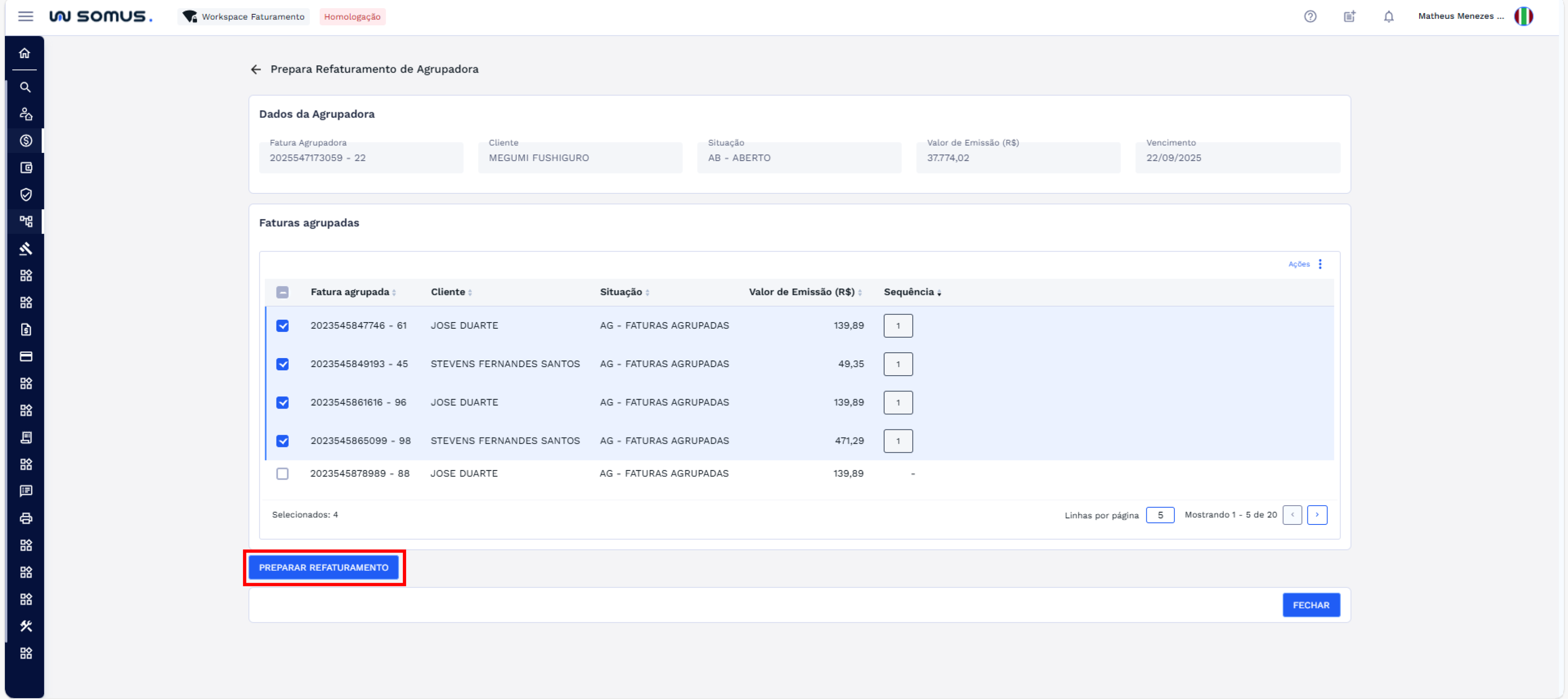Click the FECHAR button
Image resolution: width=1568 pixels, height=699 pixels.
1311,605
